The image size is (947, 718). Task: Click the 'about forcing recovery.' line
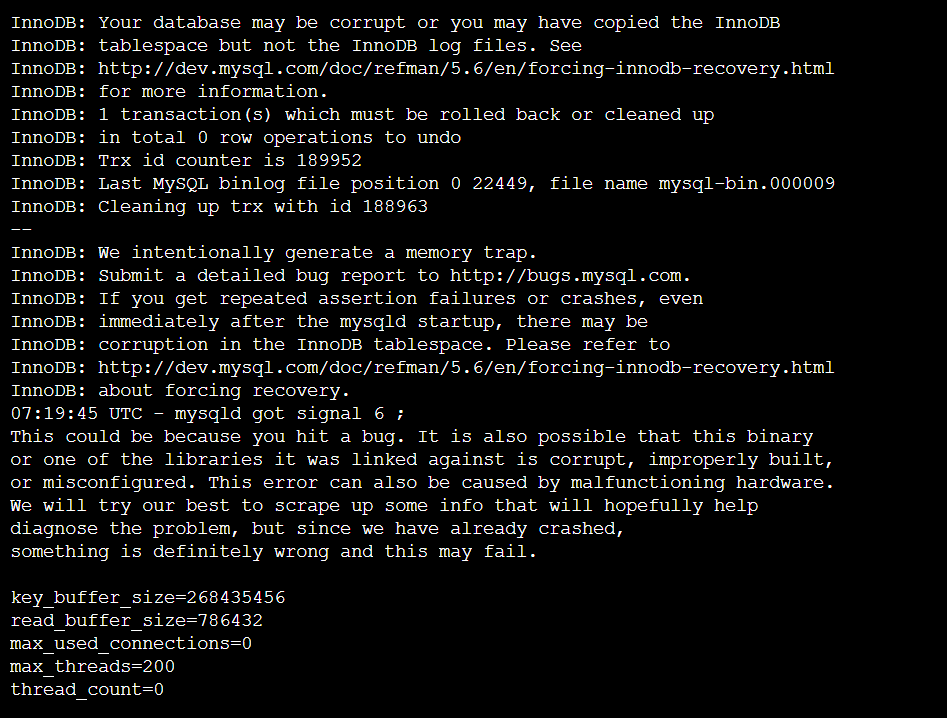[180, 390]
